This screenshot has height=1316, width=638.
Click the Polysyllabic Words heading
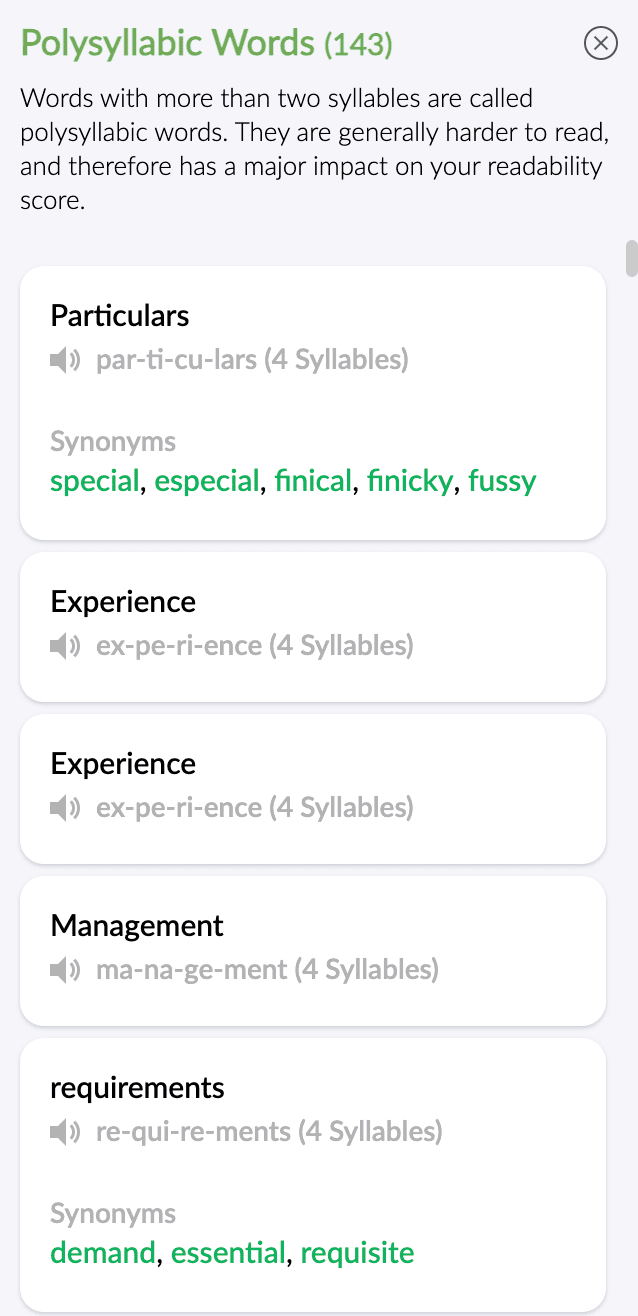pos(167,43)
